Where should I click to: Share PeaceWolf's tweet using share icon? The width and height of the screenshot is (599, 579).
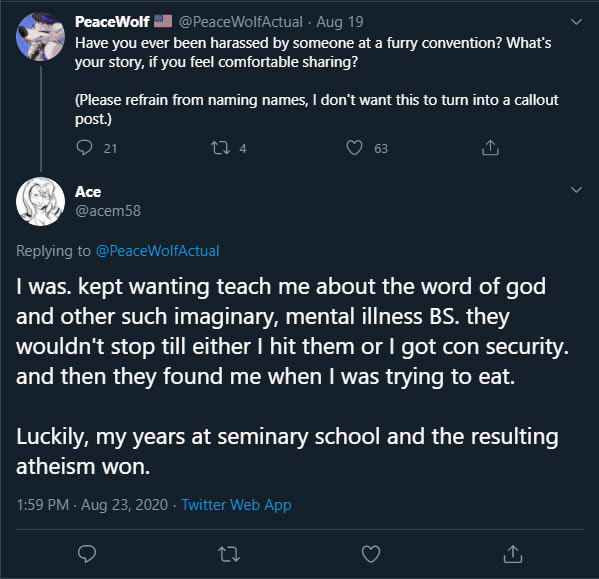490,147
